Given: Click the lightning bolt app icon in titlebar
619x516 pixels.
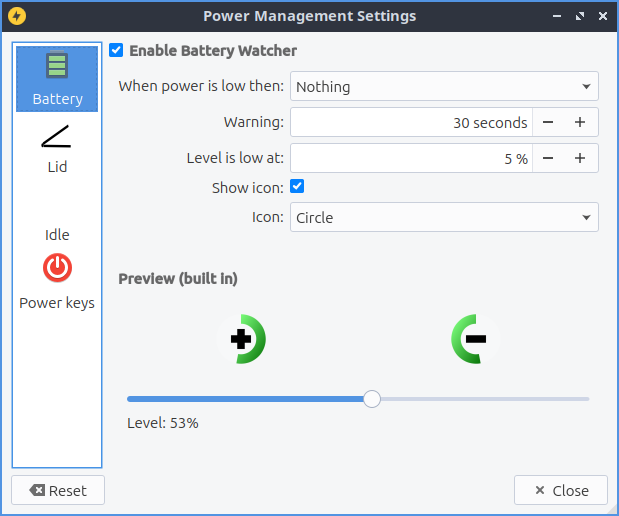Looking at the screenshot, I should 17,16.
